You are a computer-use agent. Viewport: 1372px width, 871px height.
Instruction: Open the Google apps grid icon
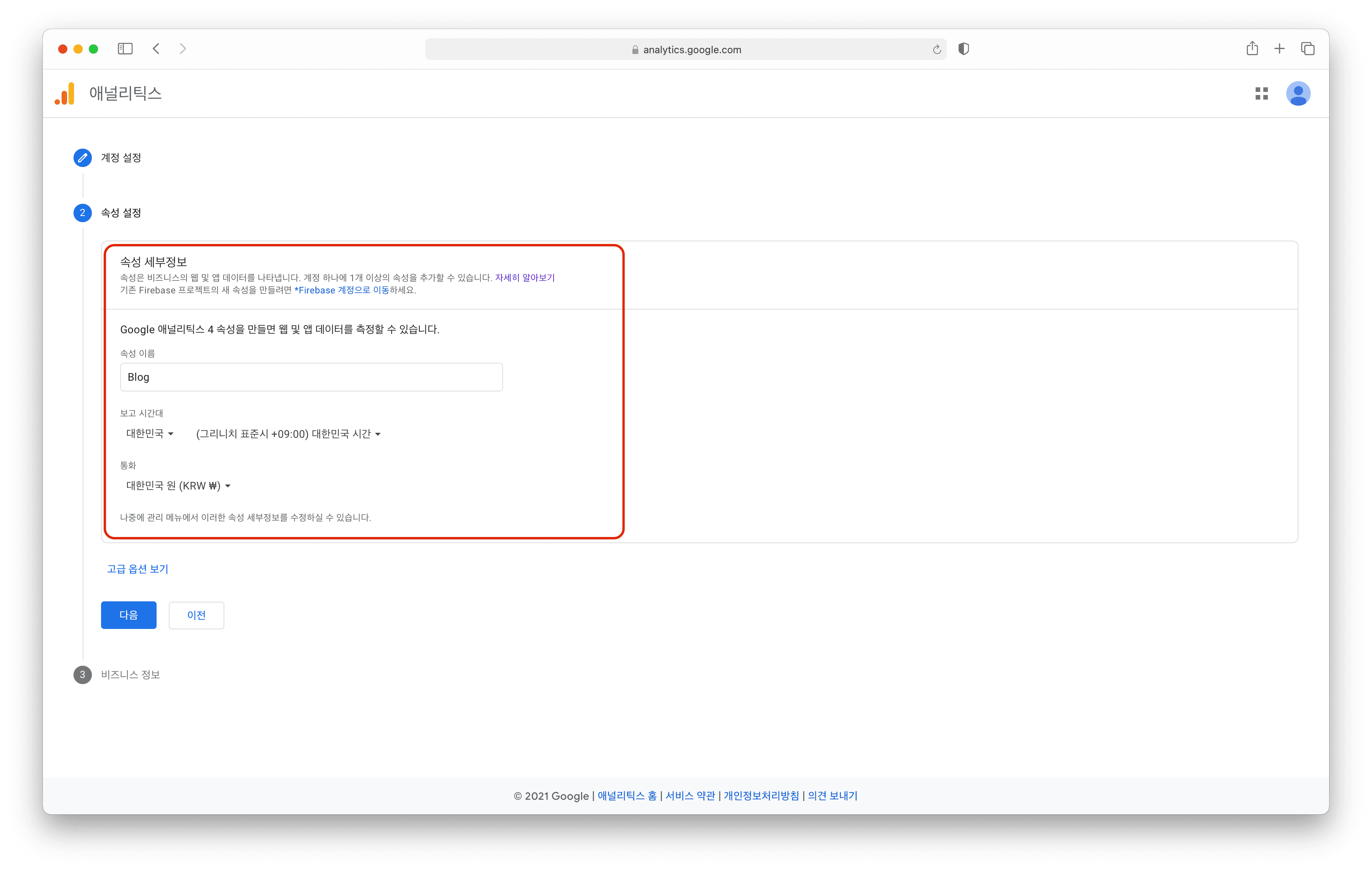click(1261, 93)
